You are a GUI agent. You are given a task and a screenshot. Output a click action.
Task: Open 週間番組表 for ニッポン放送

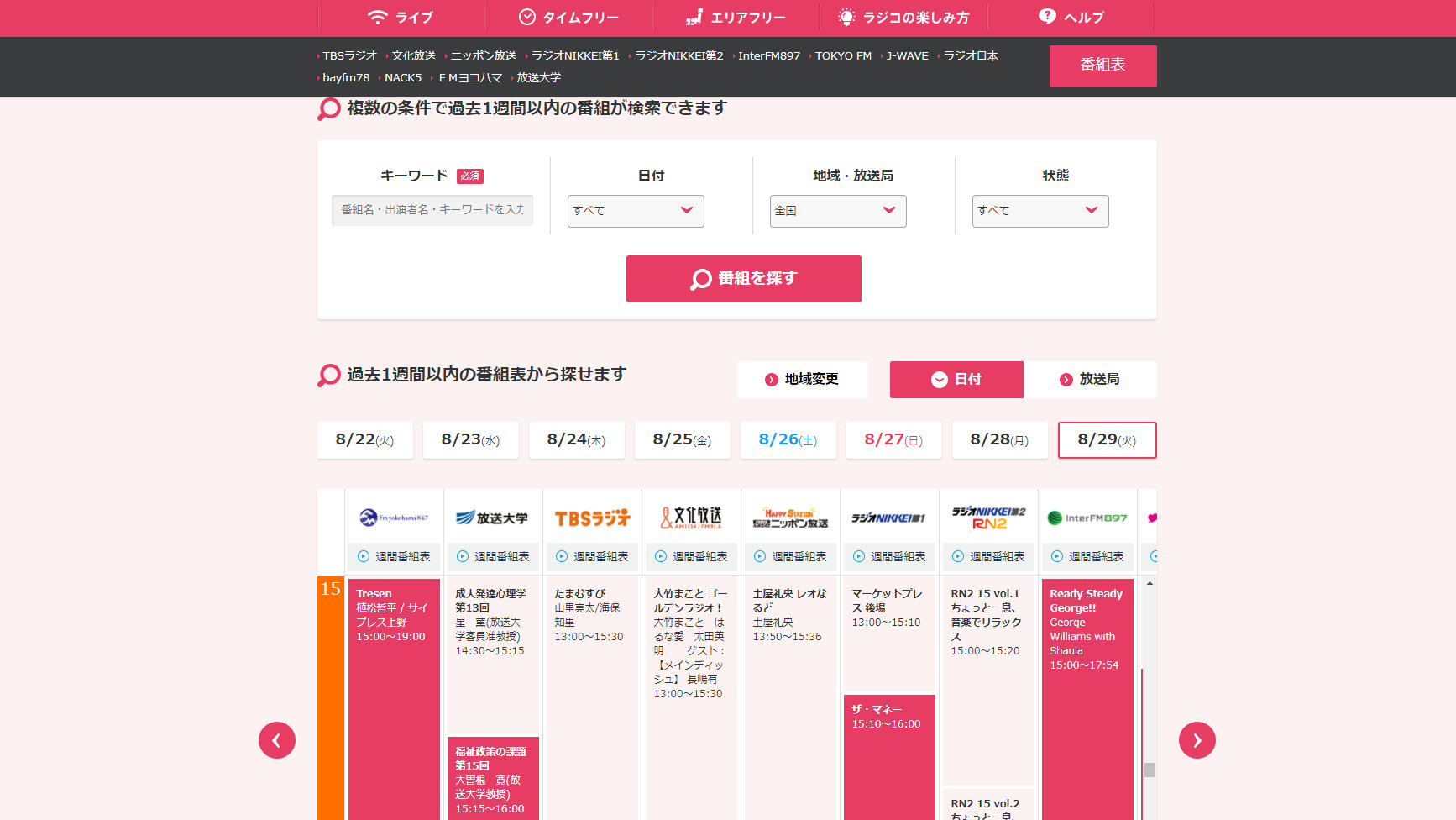[x=790, y=556]
